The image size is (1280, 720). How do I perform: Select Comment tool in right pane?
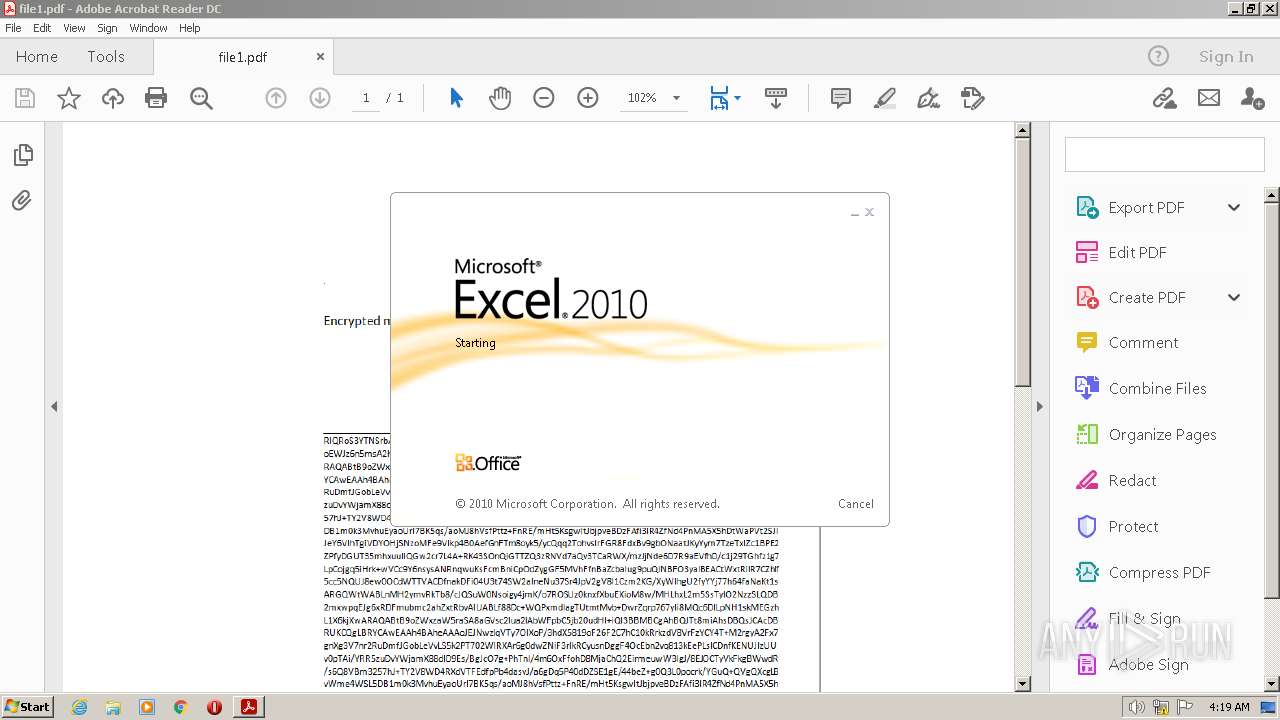[1143, 343]
